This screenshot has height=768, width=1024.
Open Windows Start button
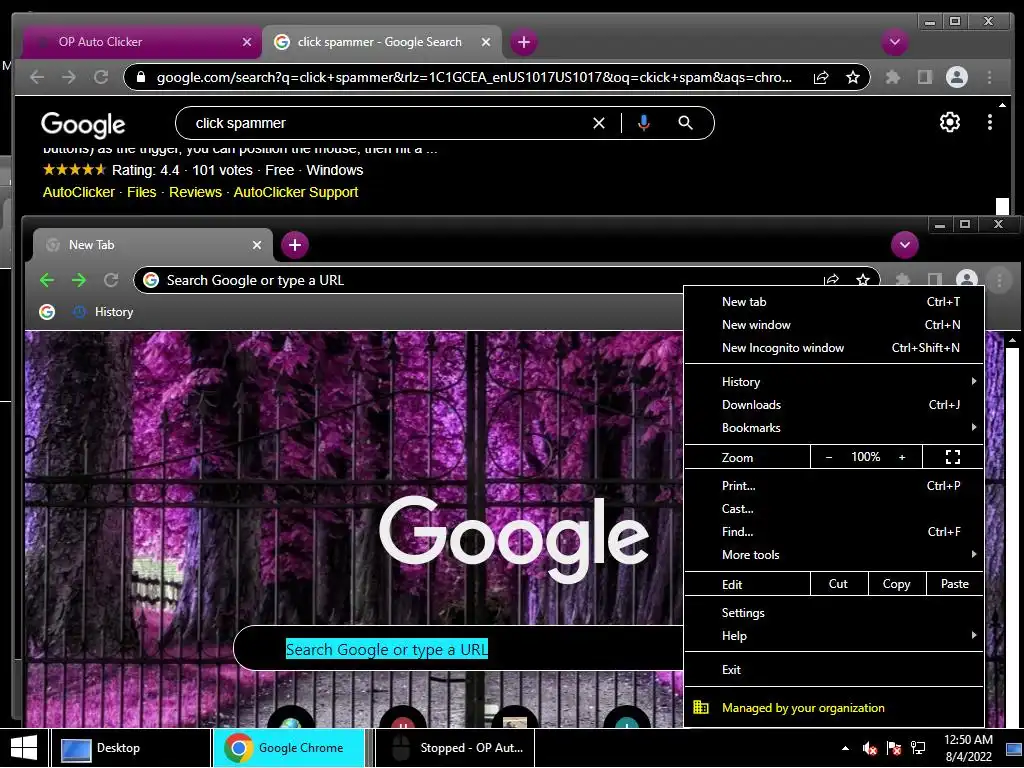click(24, 748)
